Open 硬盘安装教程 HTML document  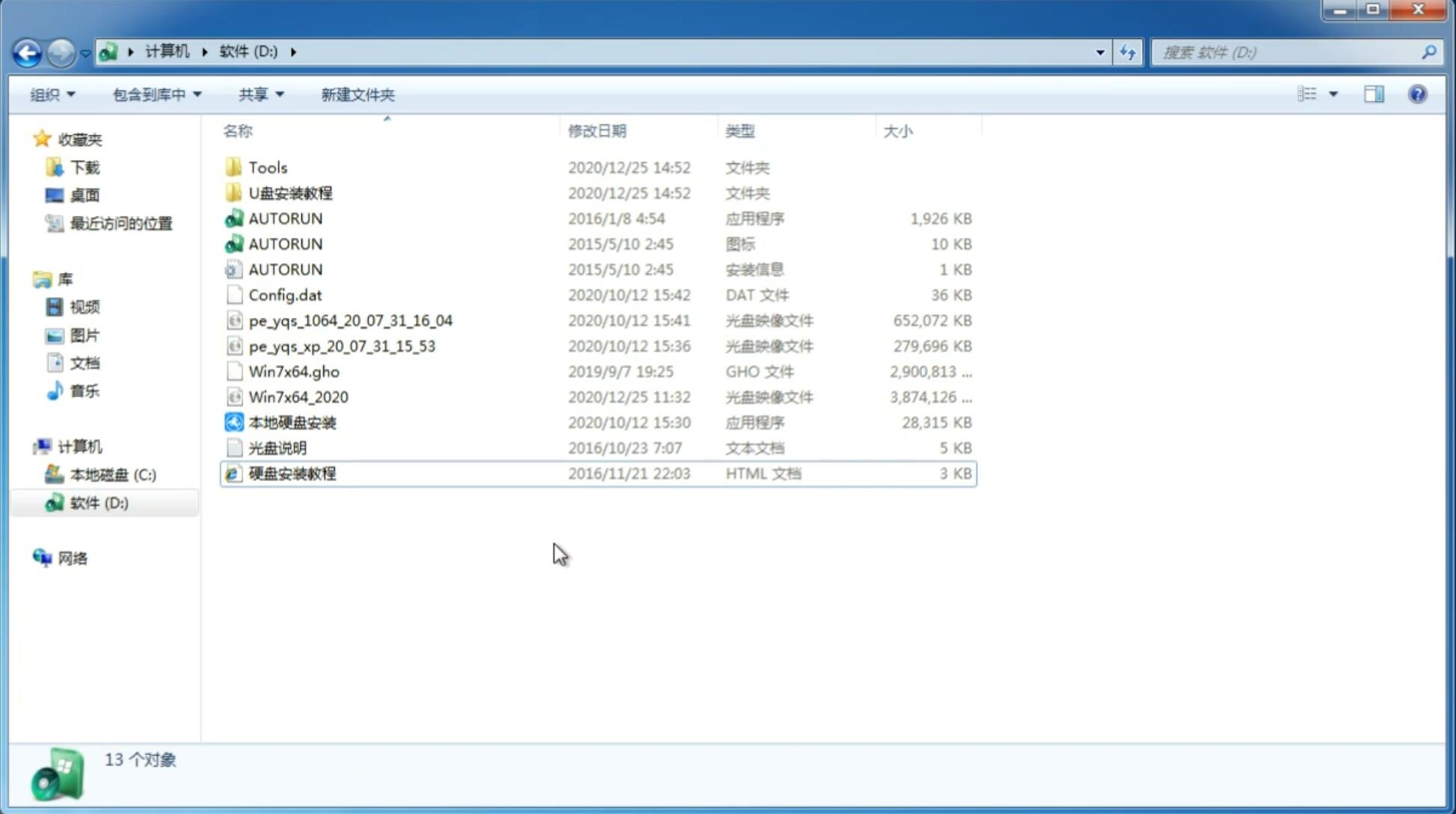[292, 473]
